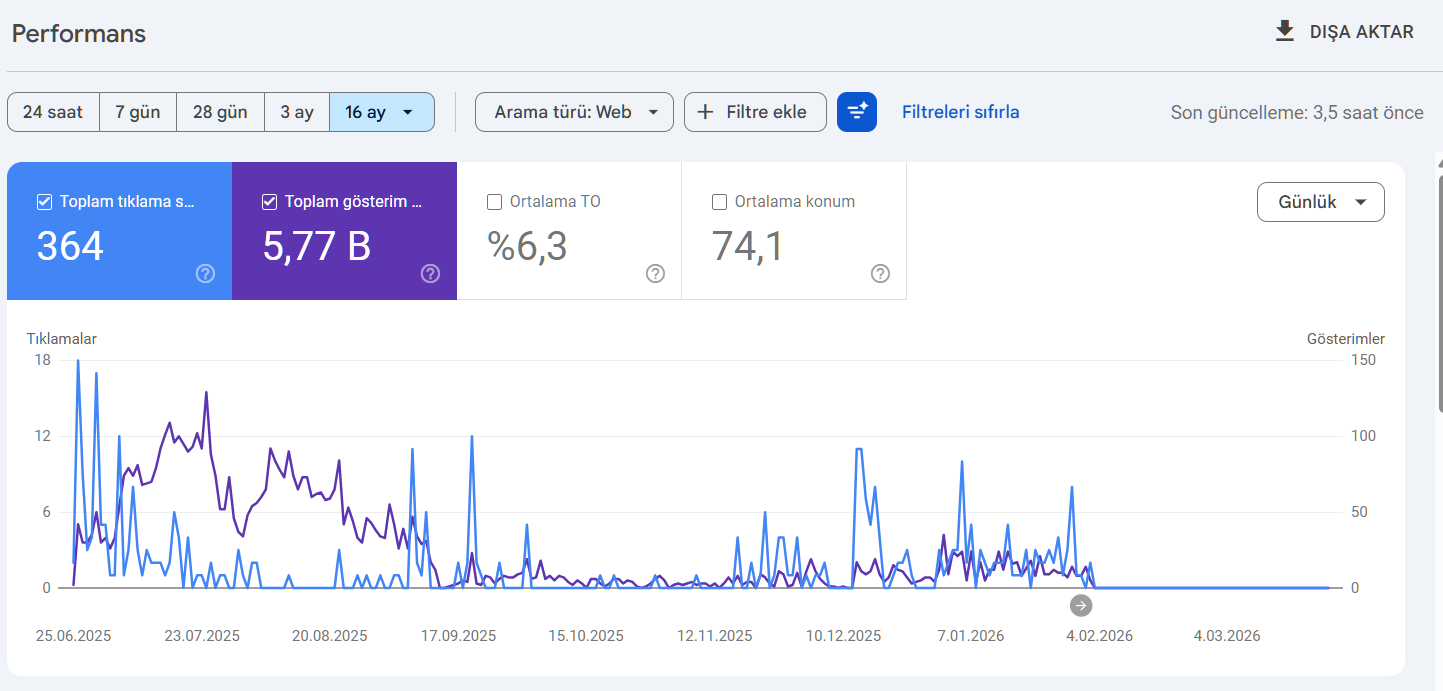Click help icon on Ortalama TO card
Viewport: 1443px width, 691px height.
[x=656, y=274]
